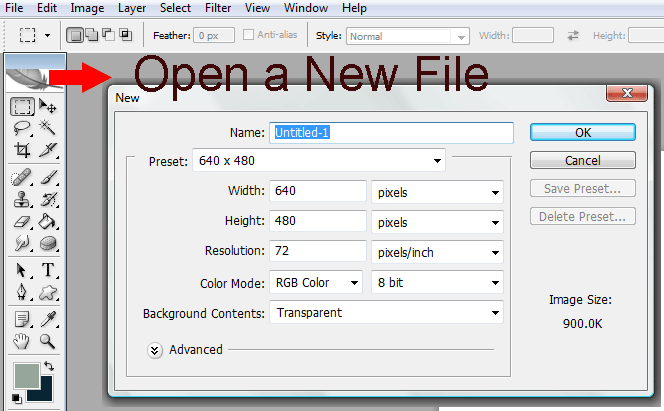The width and height of the screenshot is (664, 411).
Task: Close the New dialog
Action: (x=627, y=94)
